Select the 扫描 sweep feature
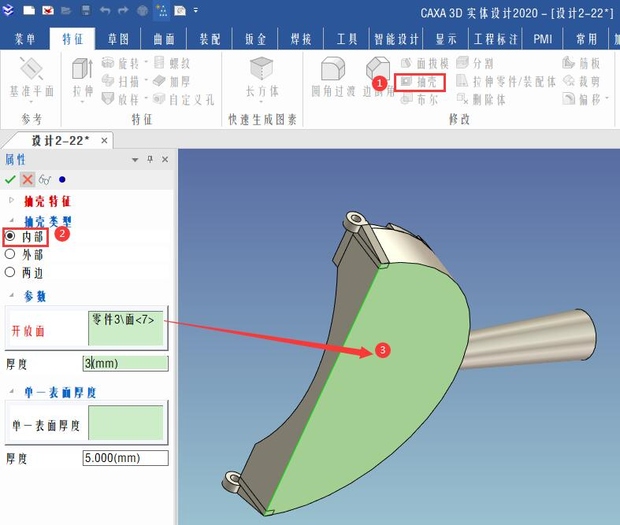Viewport: 620px width, 525px height. tap(120, 81)
